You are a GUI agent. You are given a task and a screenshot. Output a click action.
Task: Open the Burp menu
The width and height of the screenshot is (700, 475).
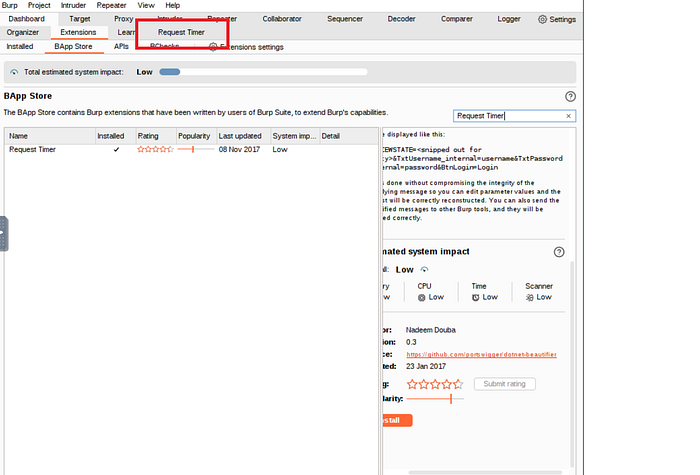[x=9, y=5]
